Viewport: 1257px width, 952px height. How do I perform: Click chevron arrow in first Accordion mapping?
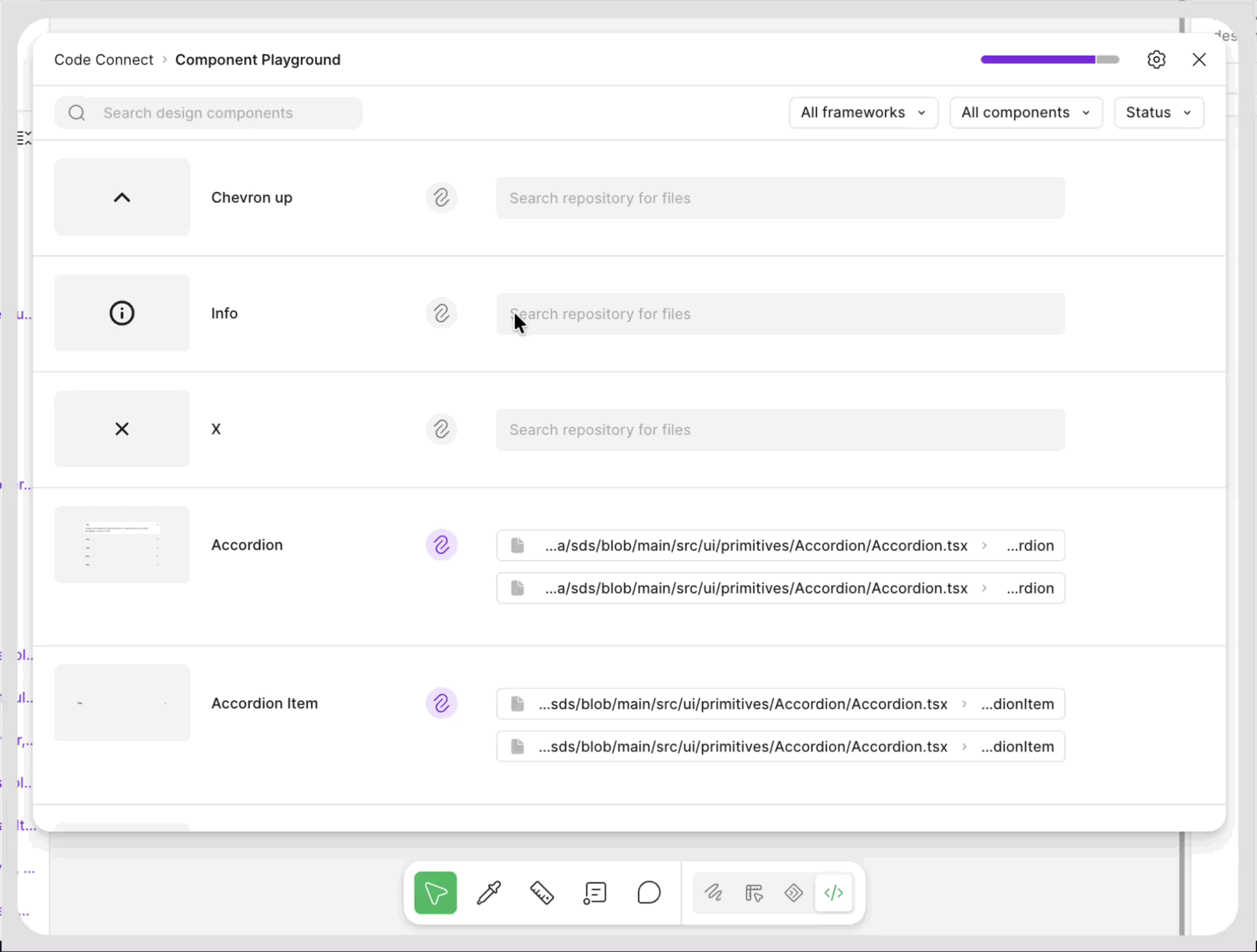(x=984, y=545)
